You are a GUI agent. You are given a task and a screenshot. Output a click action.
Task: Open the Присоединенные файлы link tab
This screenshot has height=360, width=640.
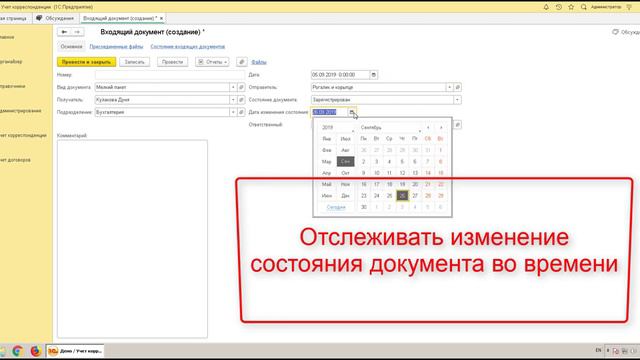coord(116,47)
